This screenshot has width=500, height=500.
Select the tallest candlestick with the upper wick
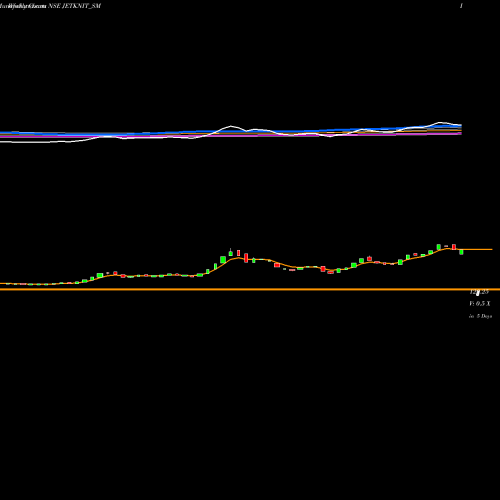pos(230,252)
